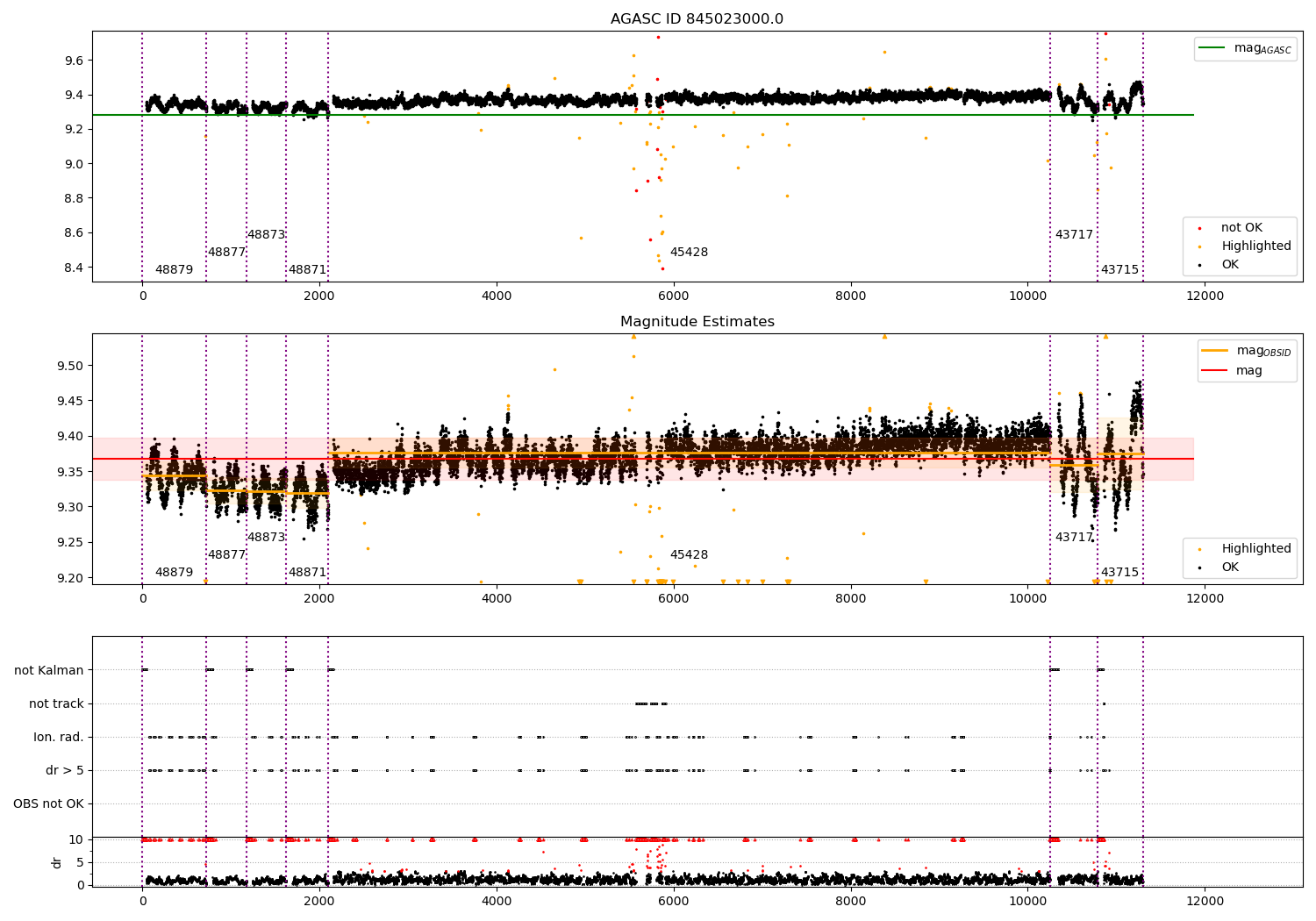Click the 'dr' axis label of bottom plot
1316x921 pixels.
tap(57, 862)
